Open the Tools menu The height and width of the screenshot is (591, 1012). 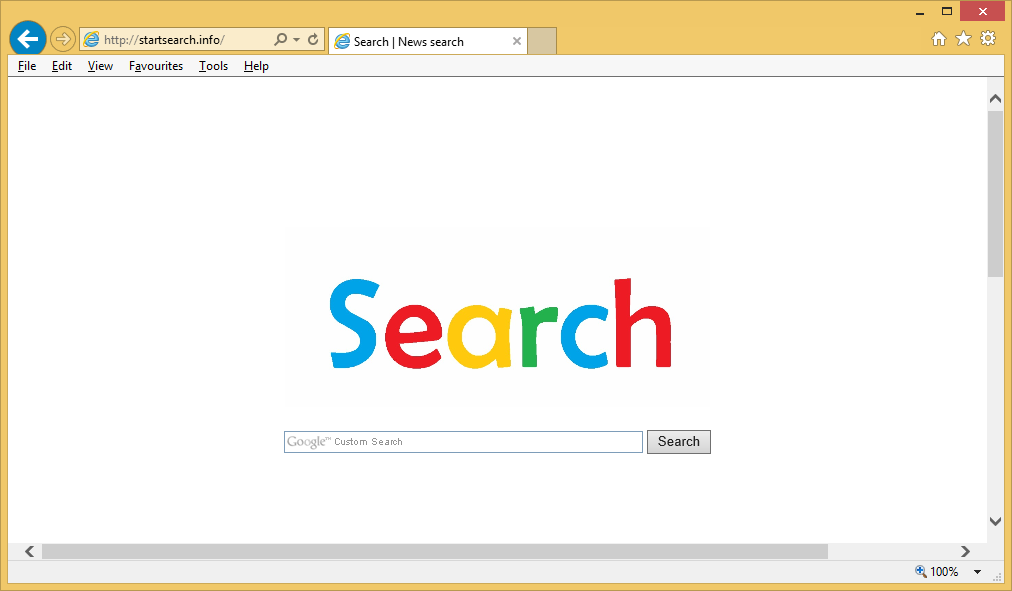coord(213,66)
